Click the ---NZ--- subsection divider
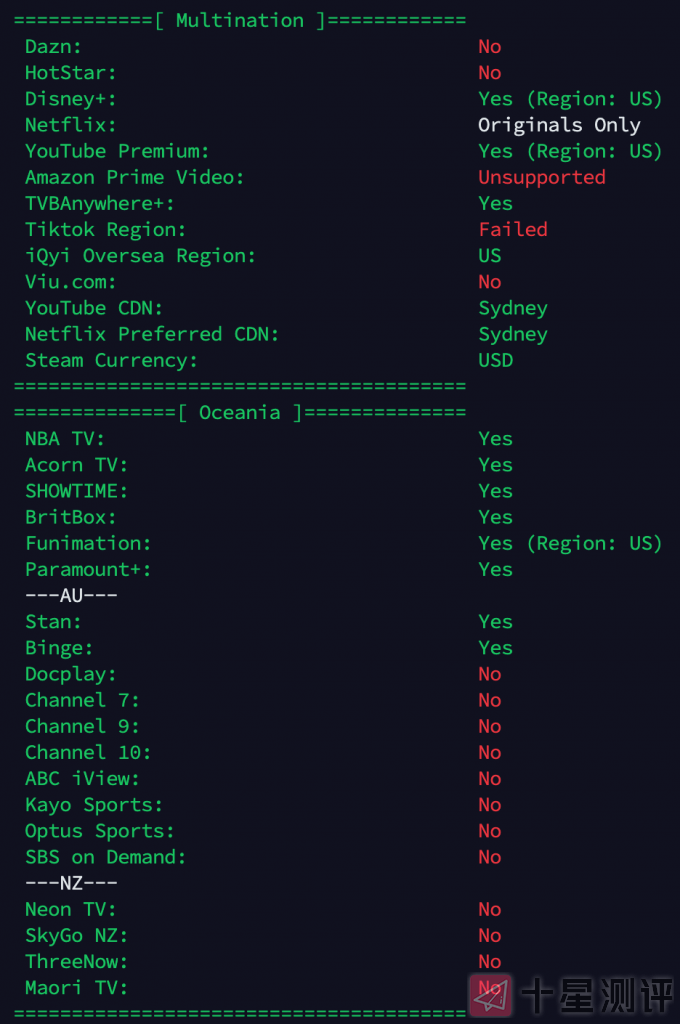680x1024 pixels. pyautogui.click(x=71, y=883)
